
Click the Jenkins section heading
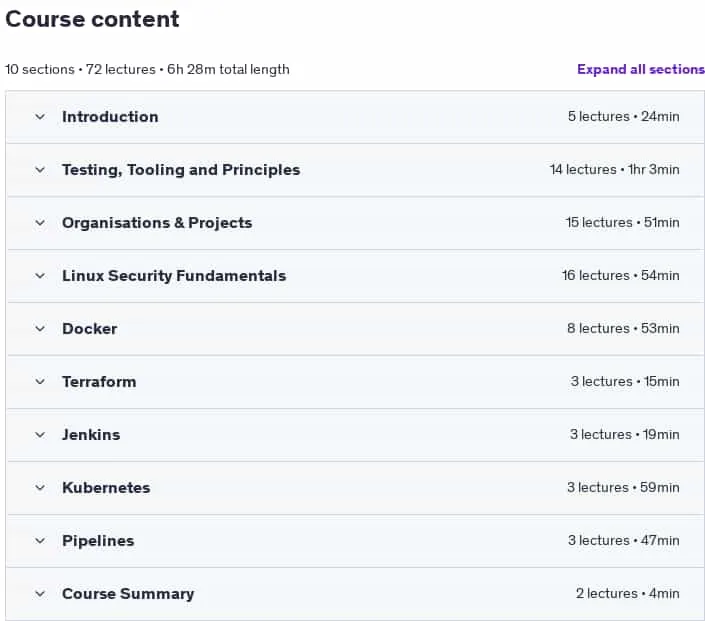pyautogui.click(x=91, y=435)
